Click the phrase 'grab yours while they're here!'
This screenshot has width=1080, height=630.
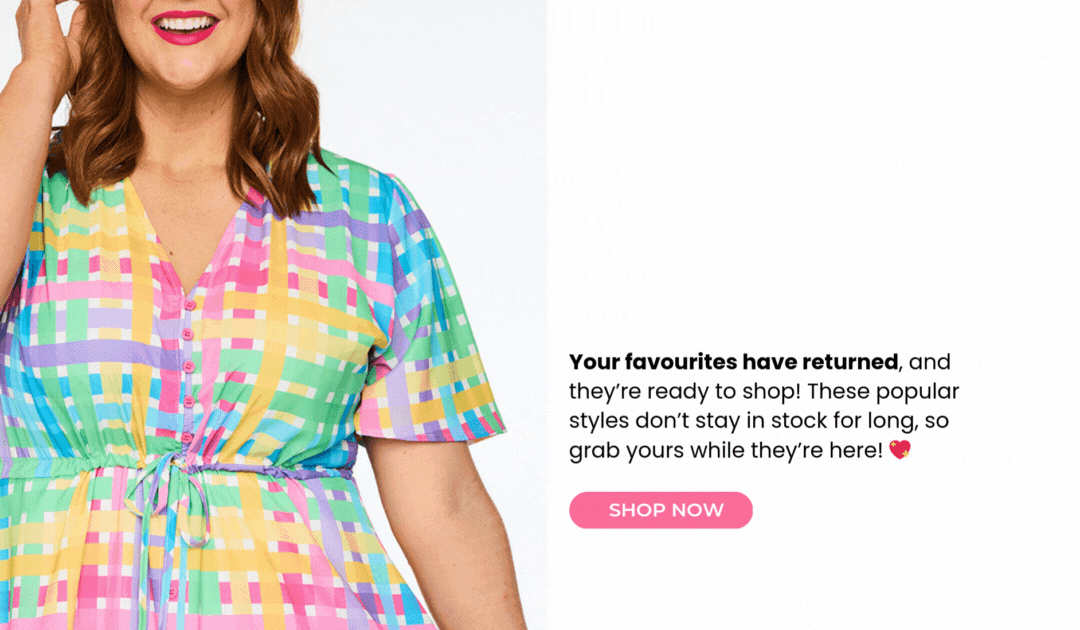coord(726,450)
